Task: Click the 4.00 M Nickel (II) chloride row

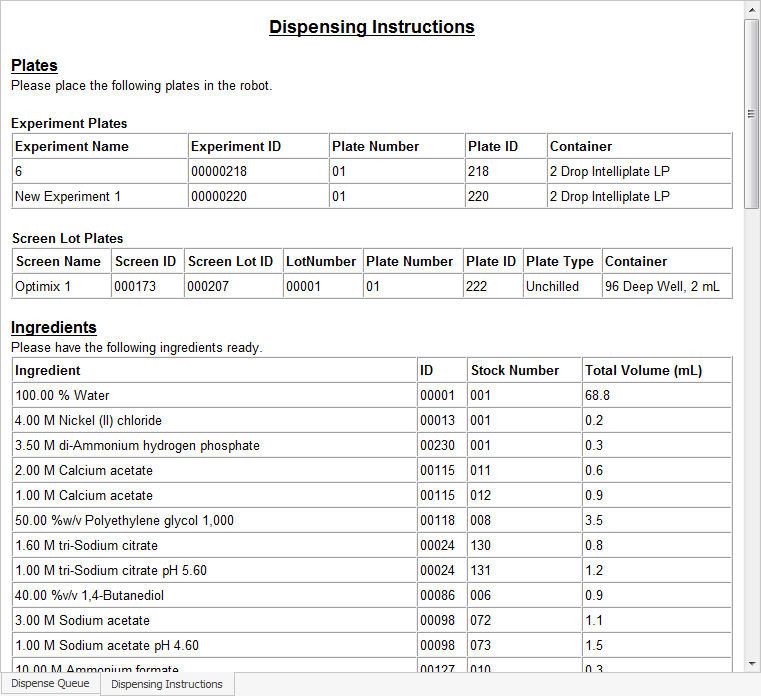Action: (88, 421)
